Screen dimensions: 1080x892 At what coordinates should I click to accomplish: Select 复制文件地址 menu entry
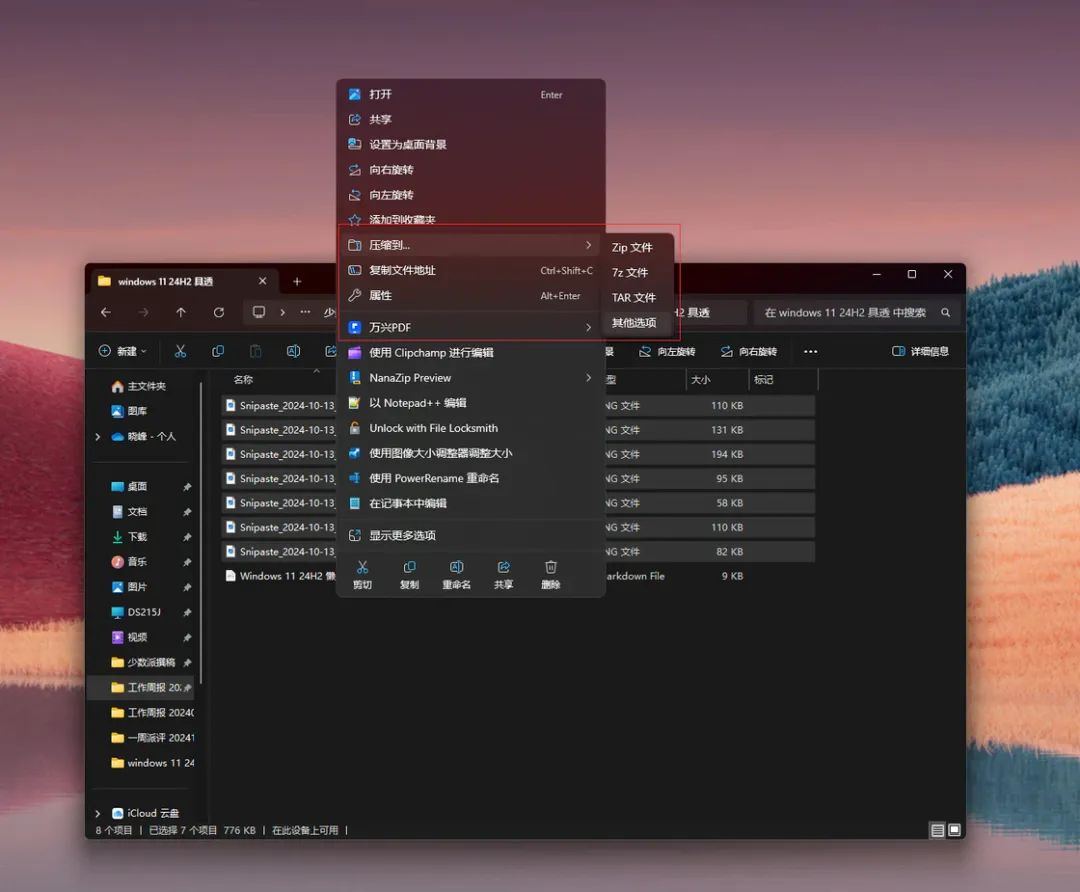click(x=470, y=270)
